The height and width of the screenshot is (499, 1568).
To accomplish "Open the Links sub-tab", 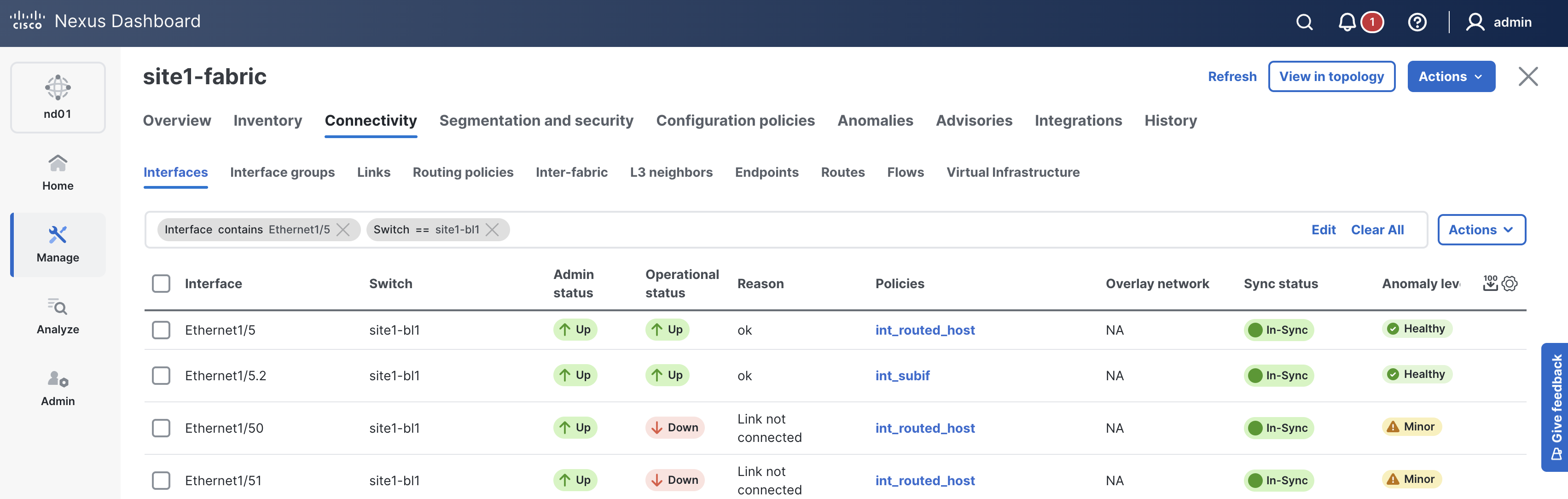I will (373, 172).
